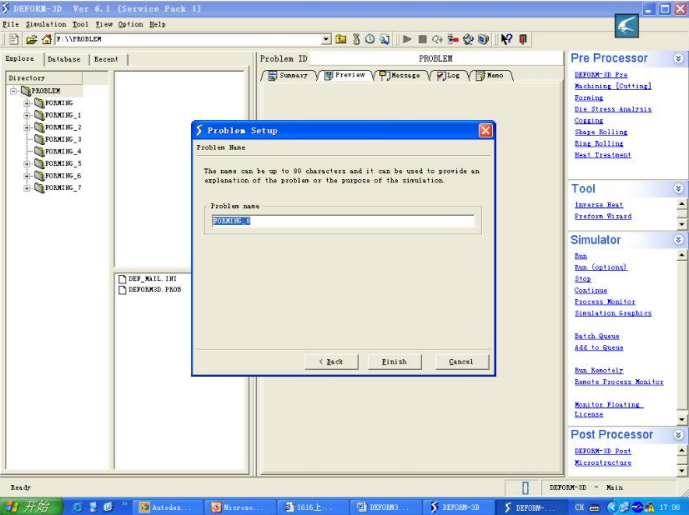
Task: Open the Help menu
Action: pos(157,25)
